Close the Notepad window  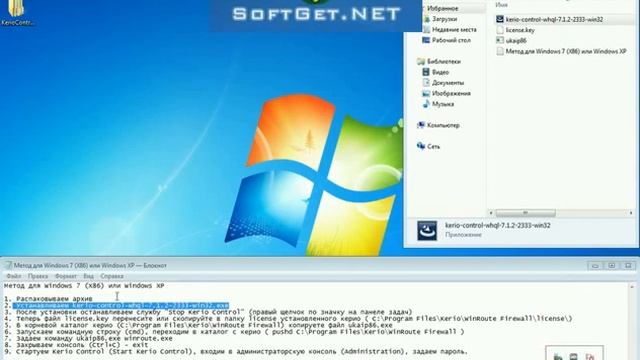(628, 266)
